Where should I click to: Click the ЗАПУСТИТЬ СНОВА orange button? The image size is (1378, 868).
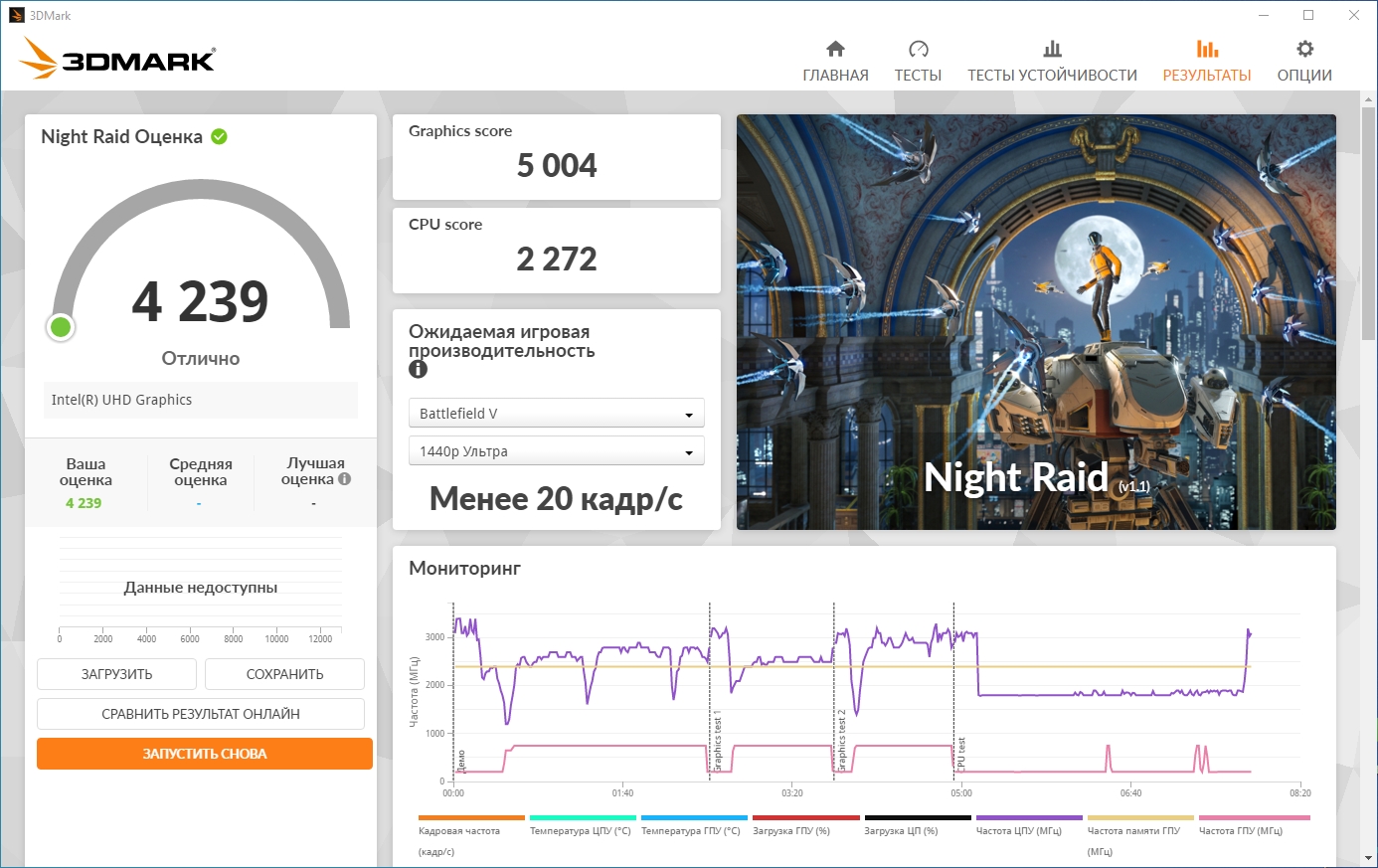pyautogui.click(x=205, y=754)
